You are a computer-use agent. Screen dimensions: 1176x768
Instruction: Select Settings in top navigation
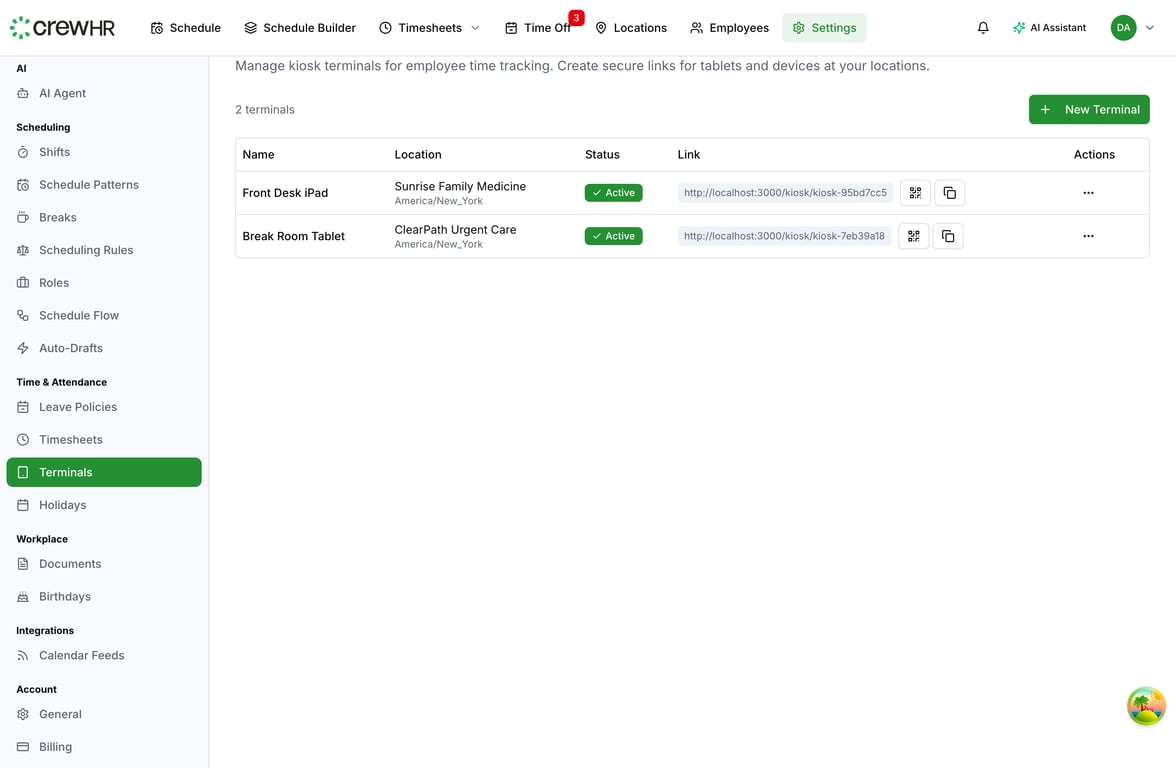click(824, 28)
